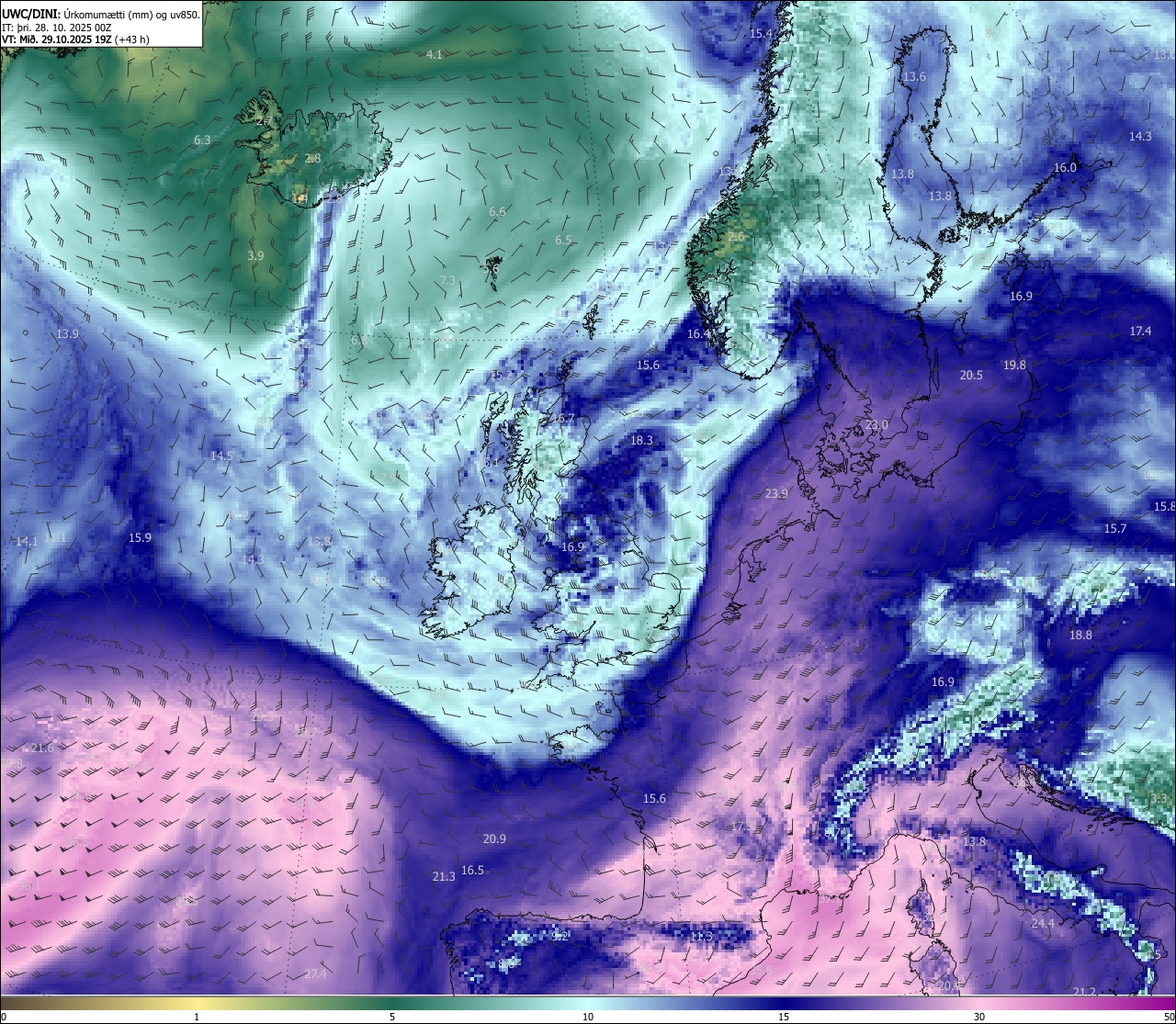1176x1024 pixels.
Task: Click the 16.7 value over Scotland
Action: coord(562,419)
